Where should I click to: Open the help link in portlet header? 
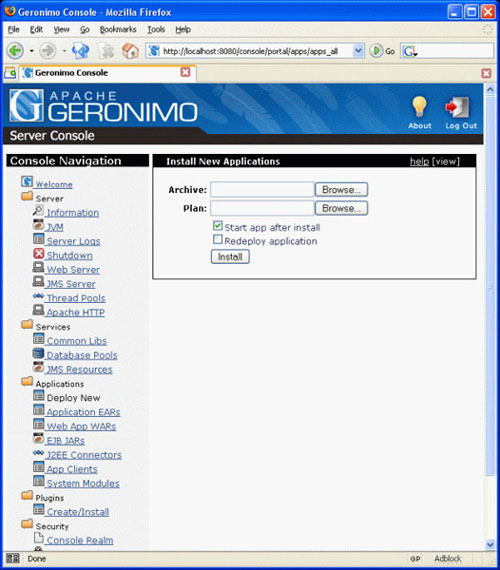pyautogui.click(x=419, y=161)
